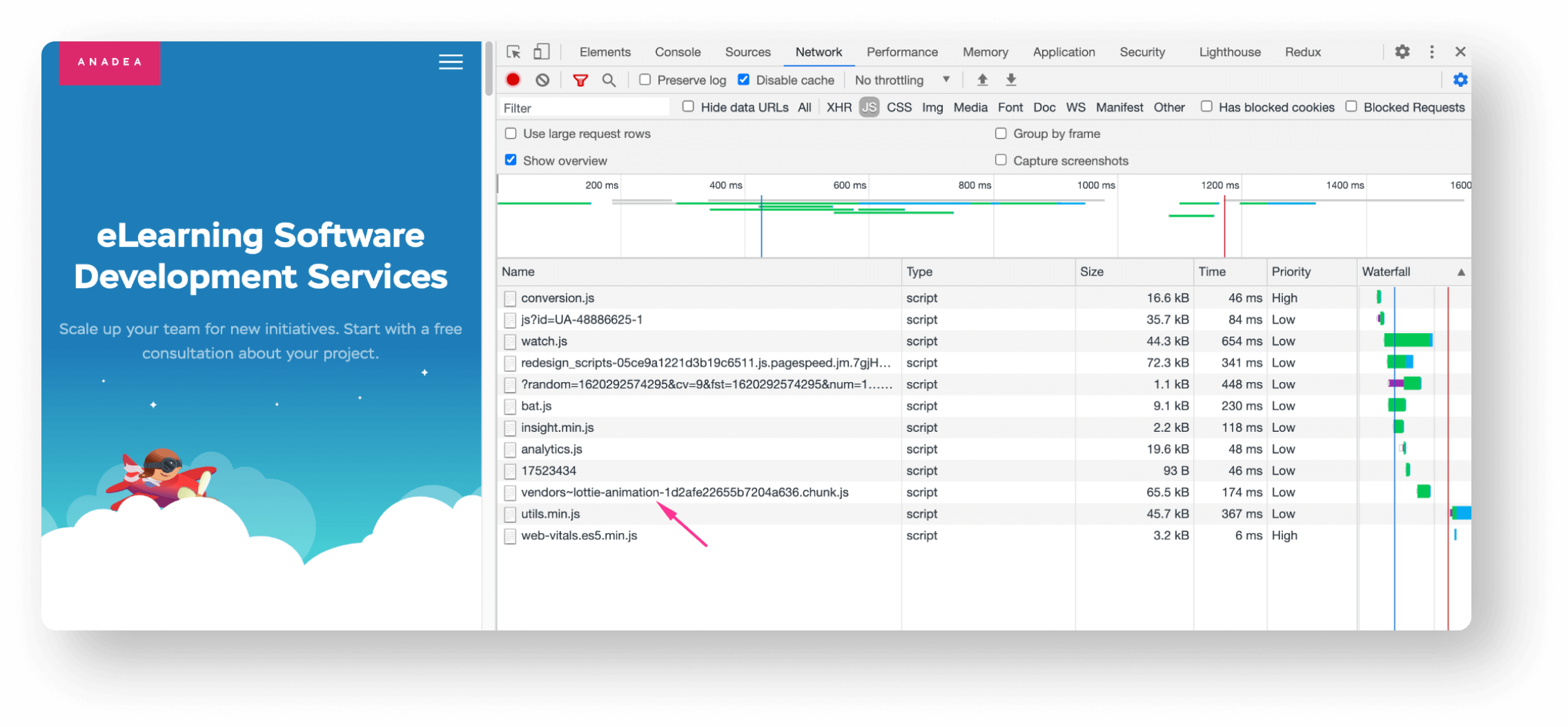Image resolution: width=1568 pixels, height=727 pixels.
Task: Click the red filter funnel icon
Action: pyautogui.click(x=580, y=80)
